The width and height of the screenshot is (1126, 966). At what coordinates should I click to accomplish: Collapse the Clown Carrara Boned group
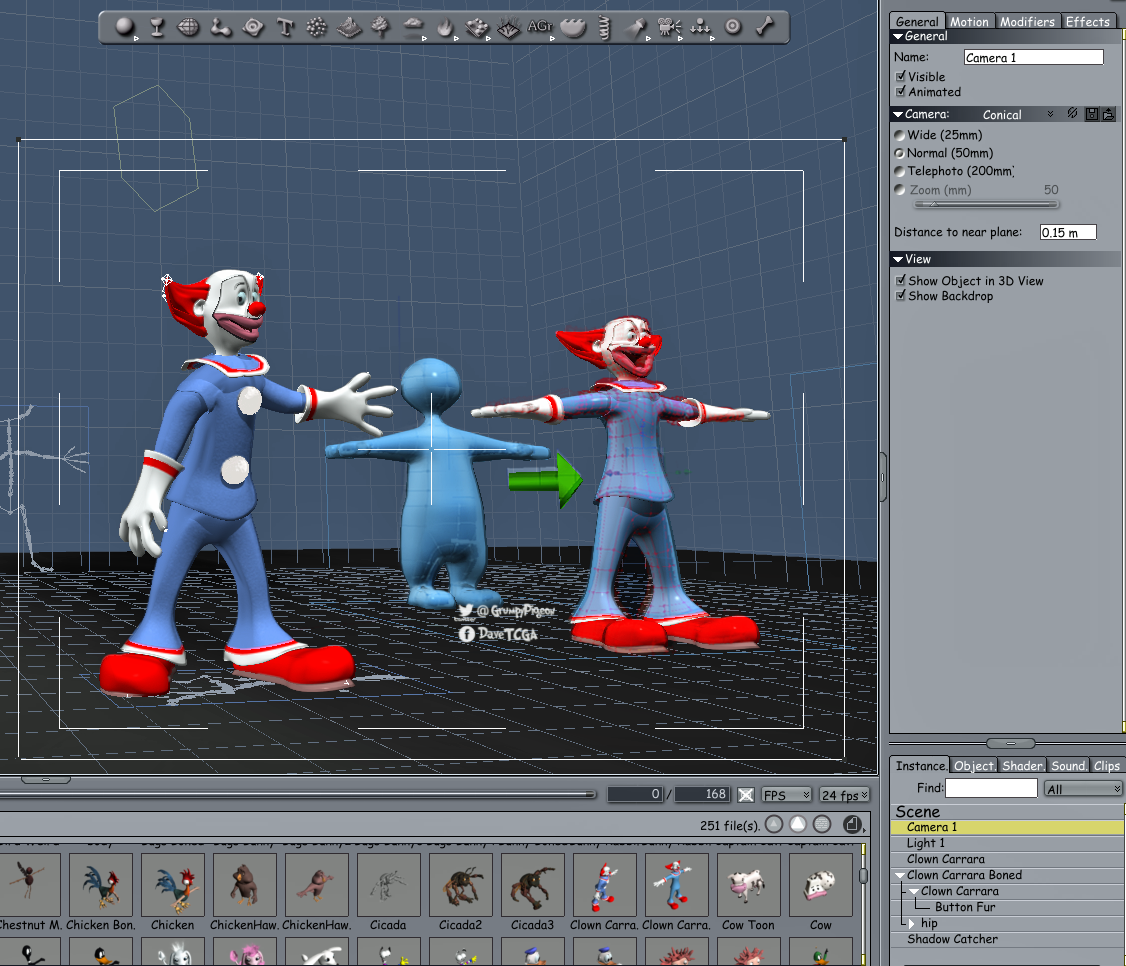click(899, 876)
